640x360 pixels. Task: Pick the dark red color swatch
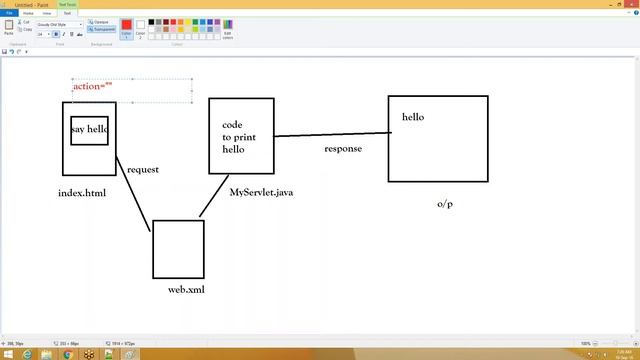click(166, 22)
